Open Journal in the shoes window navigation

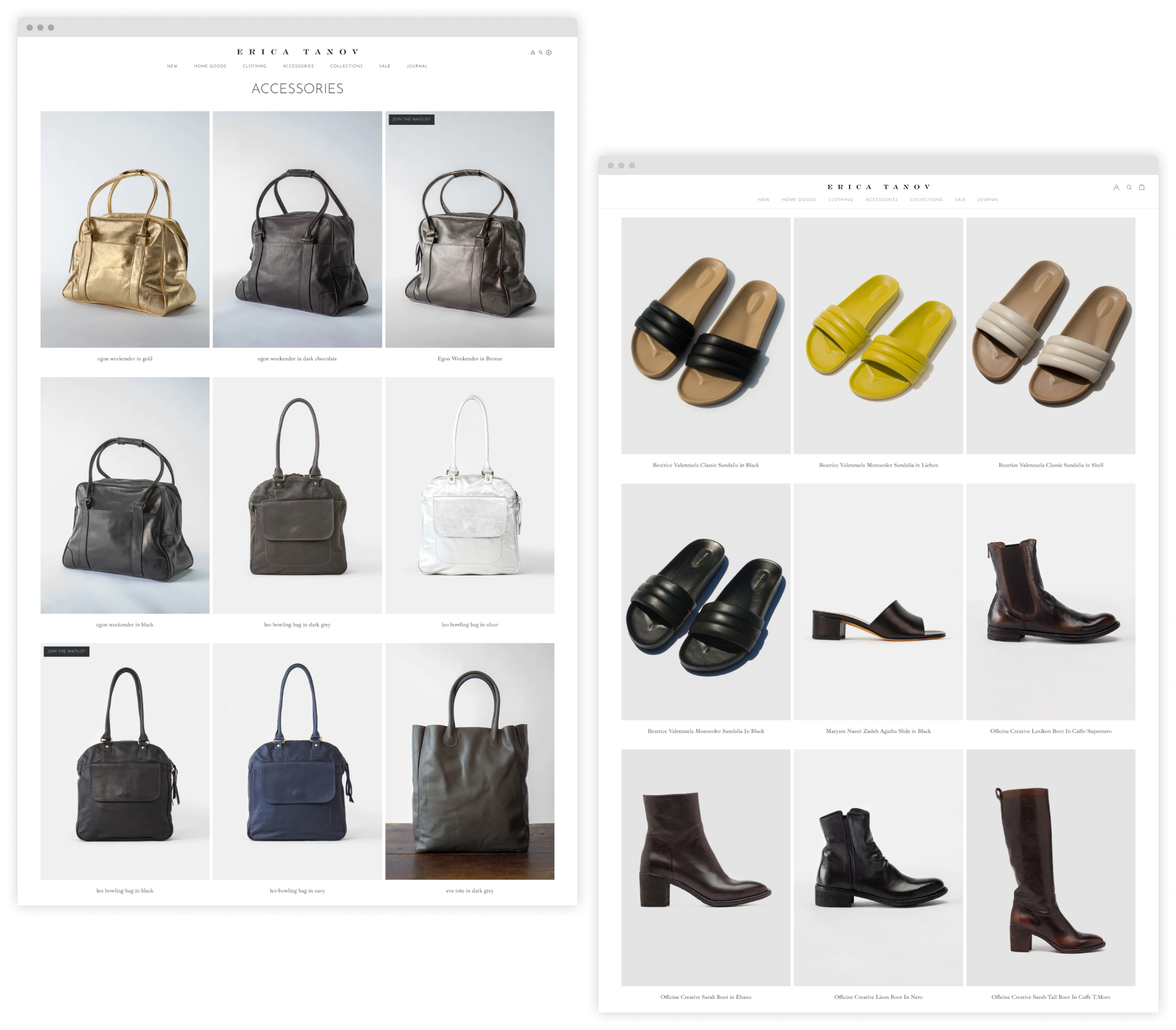(x=988, y=200)
